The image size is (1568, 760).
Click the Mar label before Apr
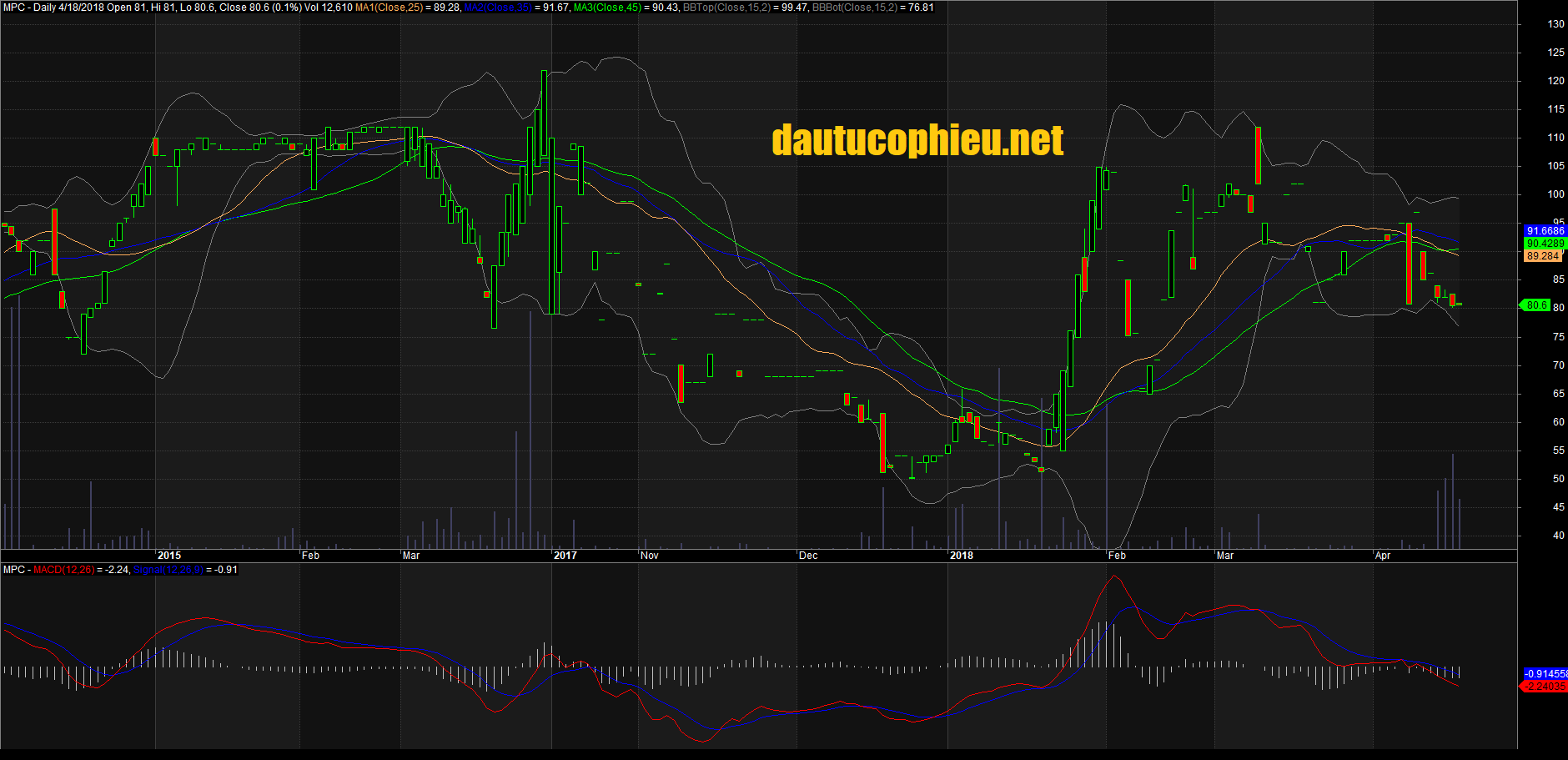click(x=1225, y=556)
